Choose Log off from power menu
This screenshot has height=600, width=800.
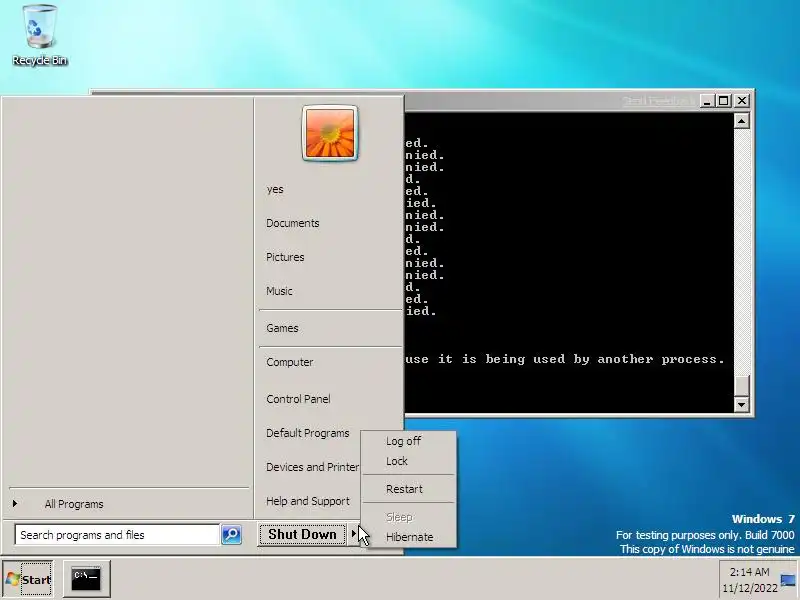click(403, 441)
